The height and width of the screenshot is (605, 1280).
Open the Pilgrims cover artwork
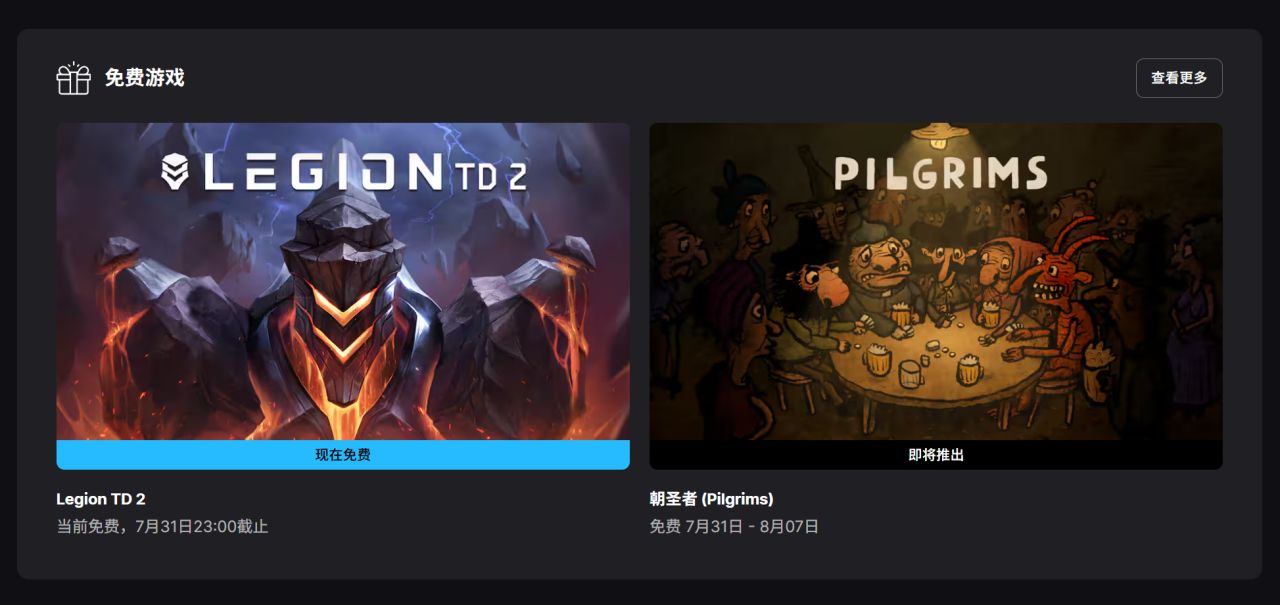[x=936, y=281]
